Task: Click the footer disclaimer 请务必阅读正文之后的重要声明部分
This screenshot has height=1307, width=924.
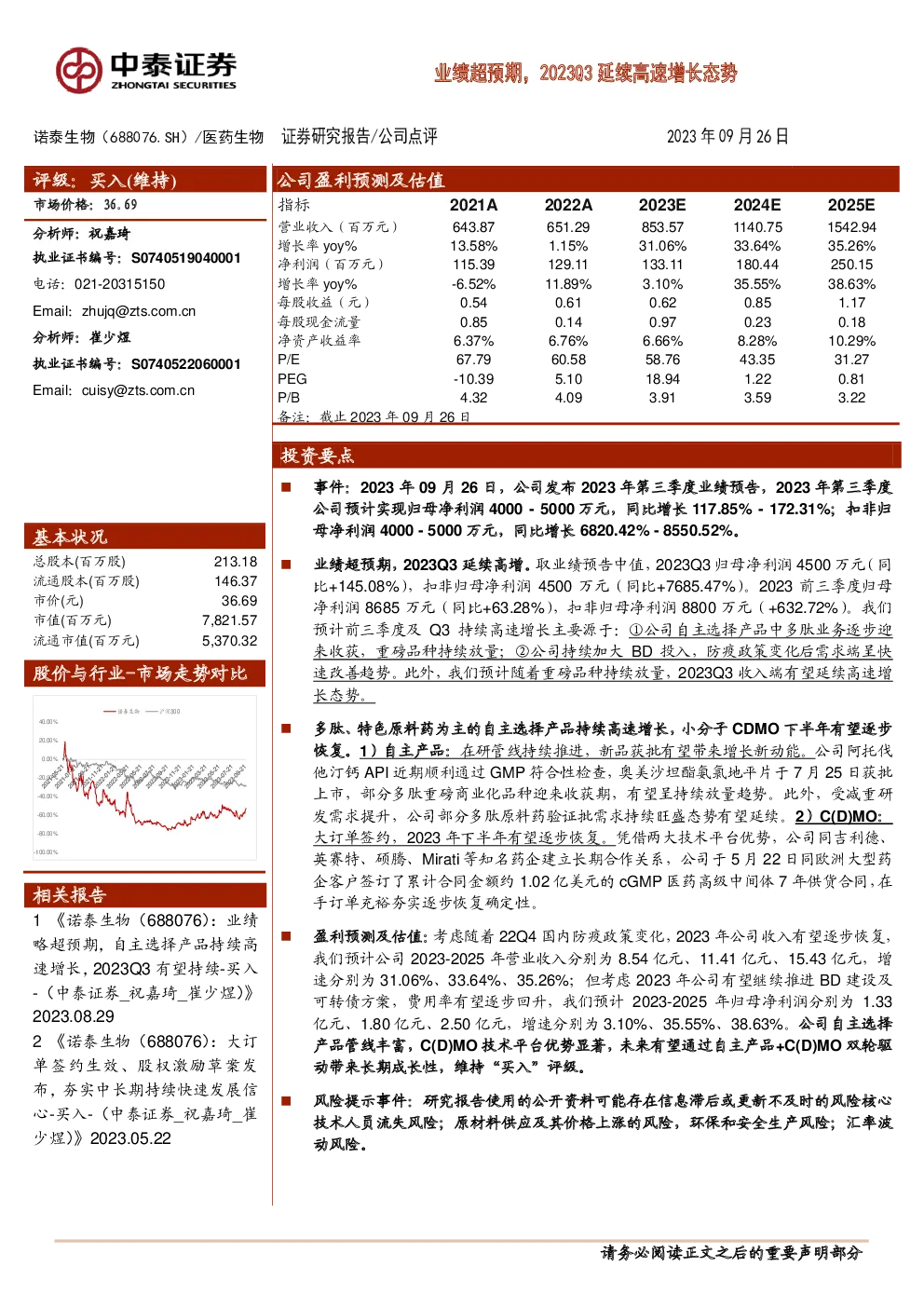Action: 731,1253
